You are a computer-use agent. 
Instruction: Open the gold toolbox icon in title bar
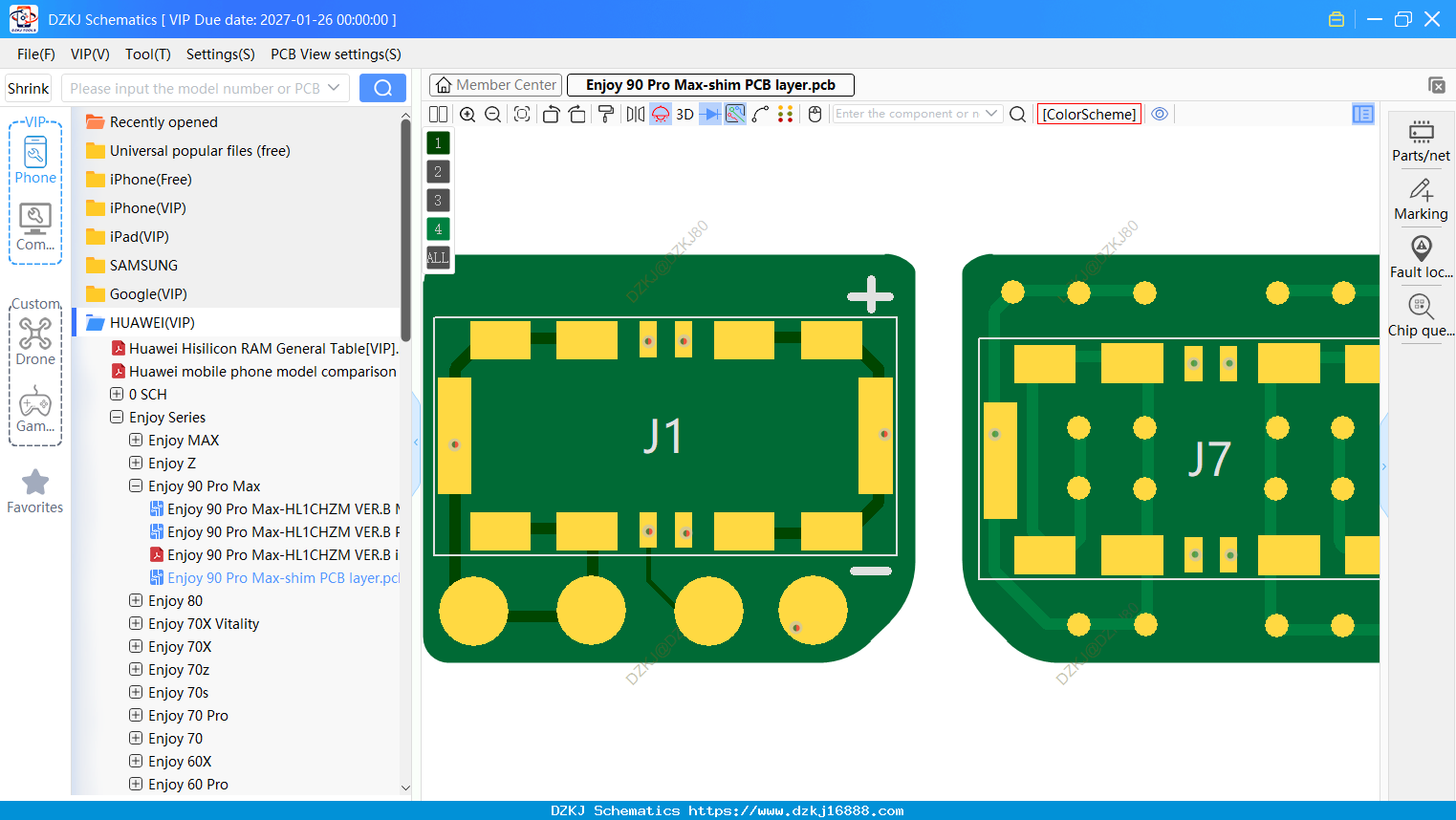click(1336, 19)
